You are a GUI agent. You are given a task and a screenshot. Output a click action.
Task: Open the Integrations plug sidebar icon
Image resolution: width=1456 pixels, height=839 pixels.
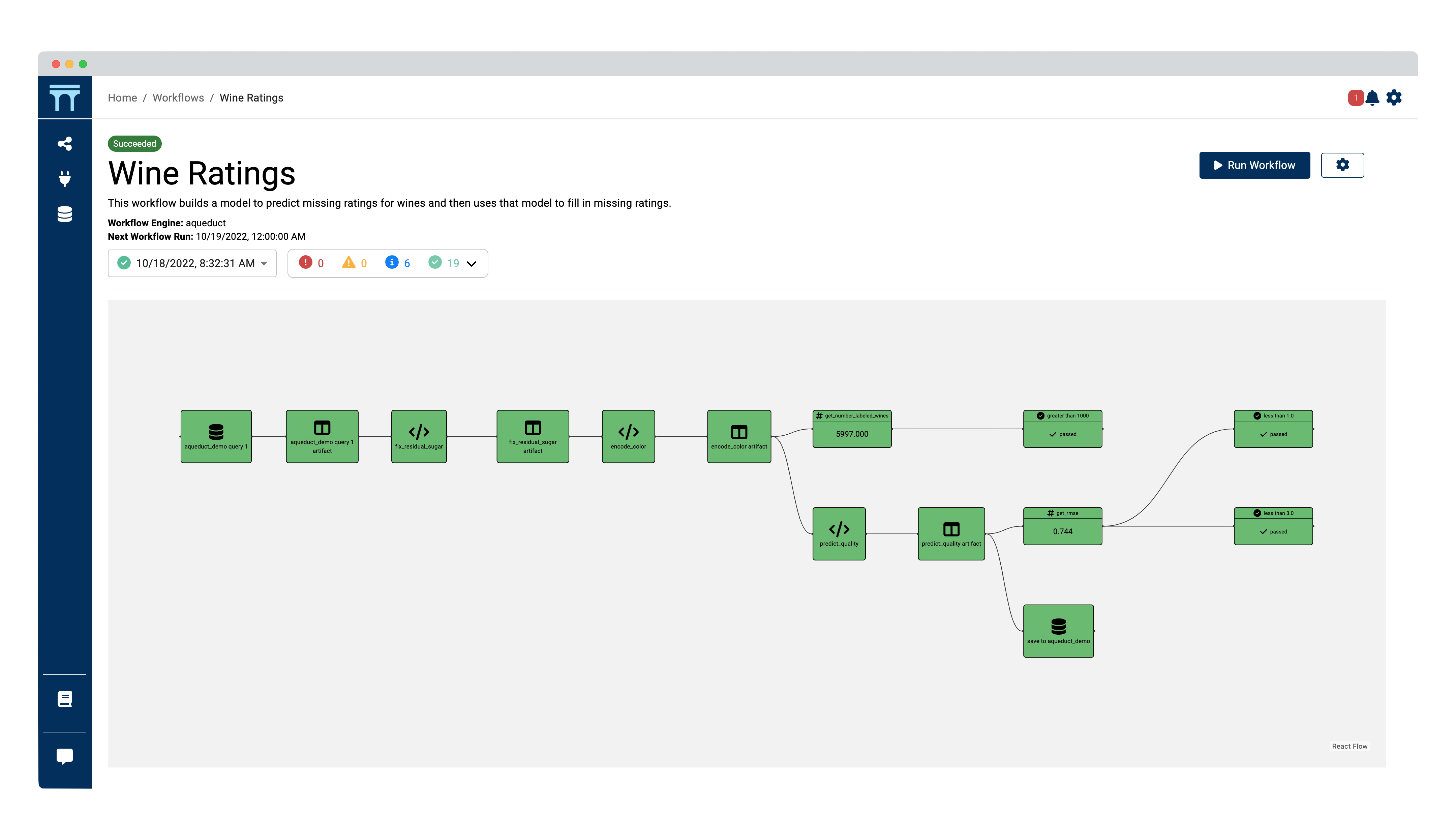(x=64, y=179)
